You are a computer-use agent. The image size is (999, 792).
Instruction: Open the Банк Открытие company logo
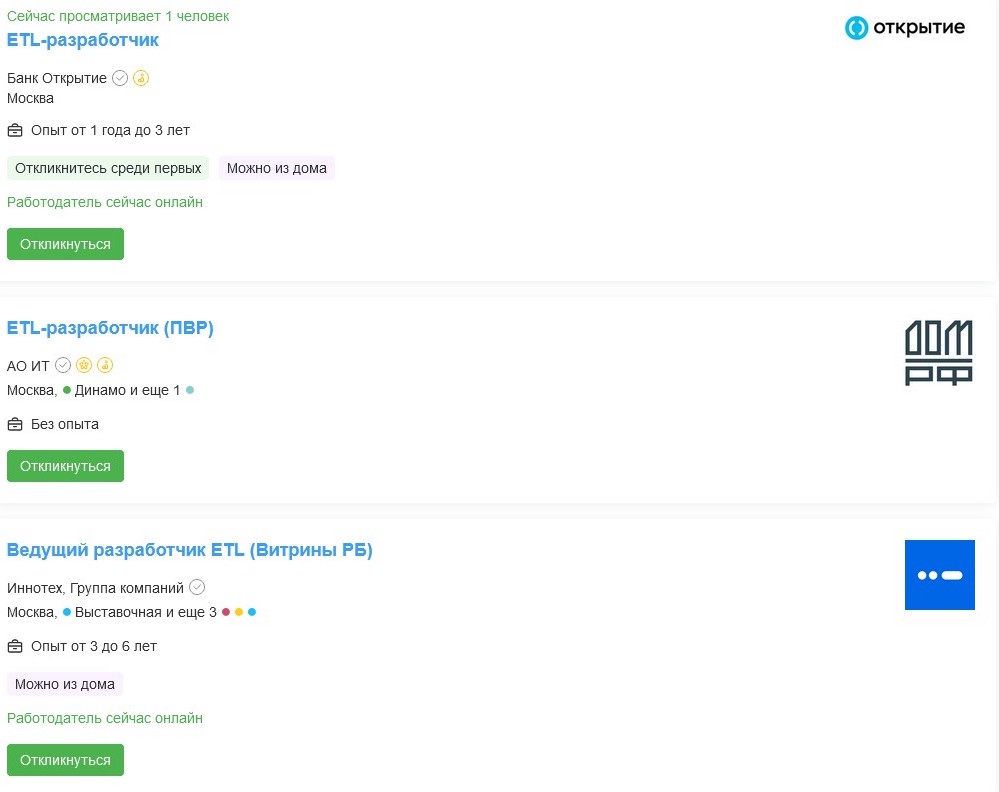pos(904,27)
